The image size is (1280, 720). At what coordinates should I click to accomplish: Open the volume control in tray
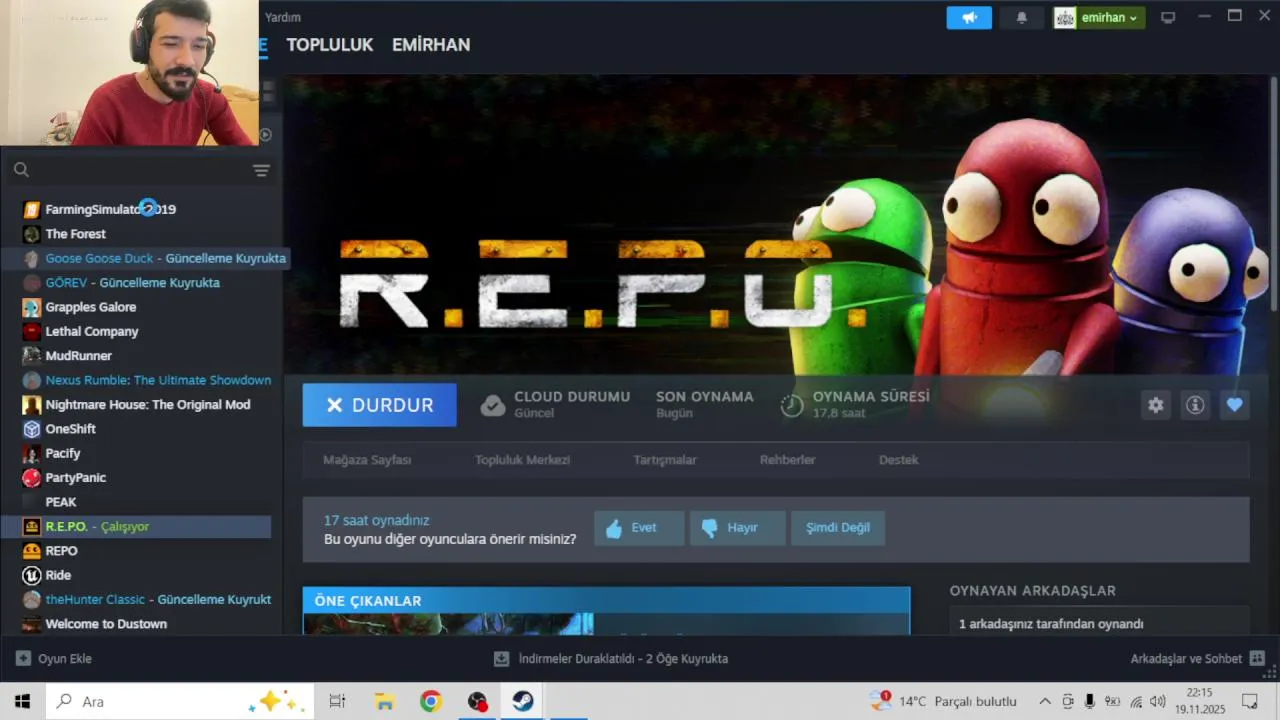[1158, 701]
